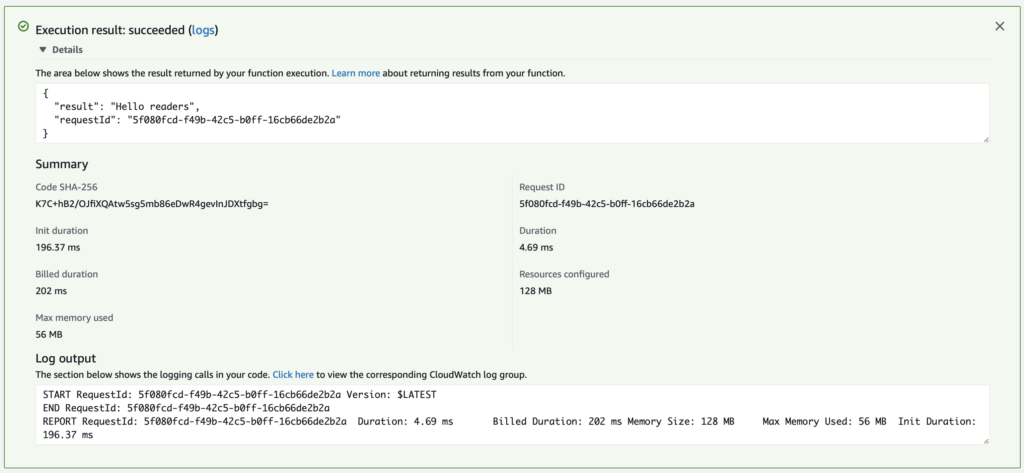Click the Init duration label
Screen dimensions: 1024x473
tap(61, 231)
